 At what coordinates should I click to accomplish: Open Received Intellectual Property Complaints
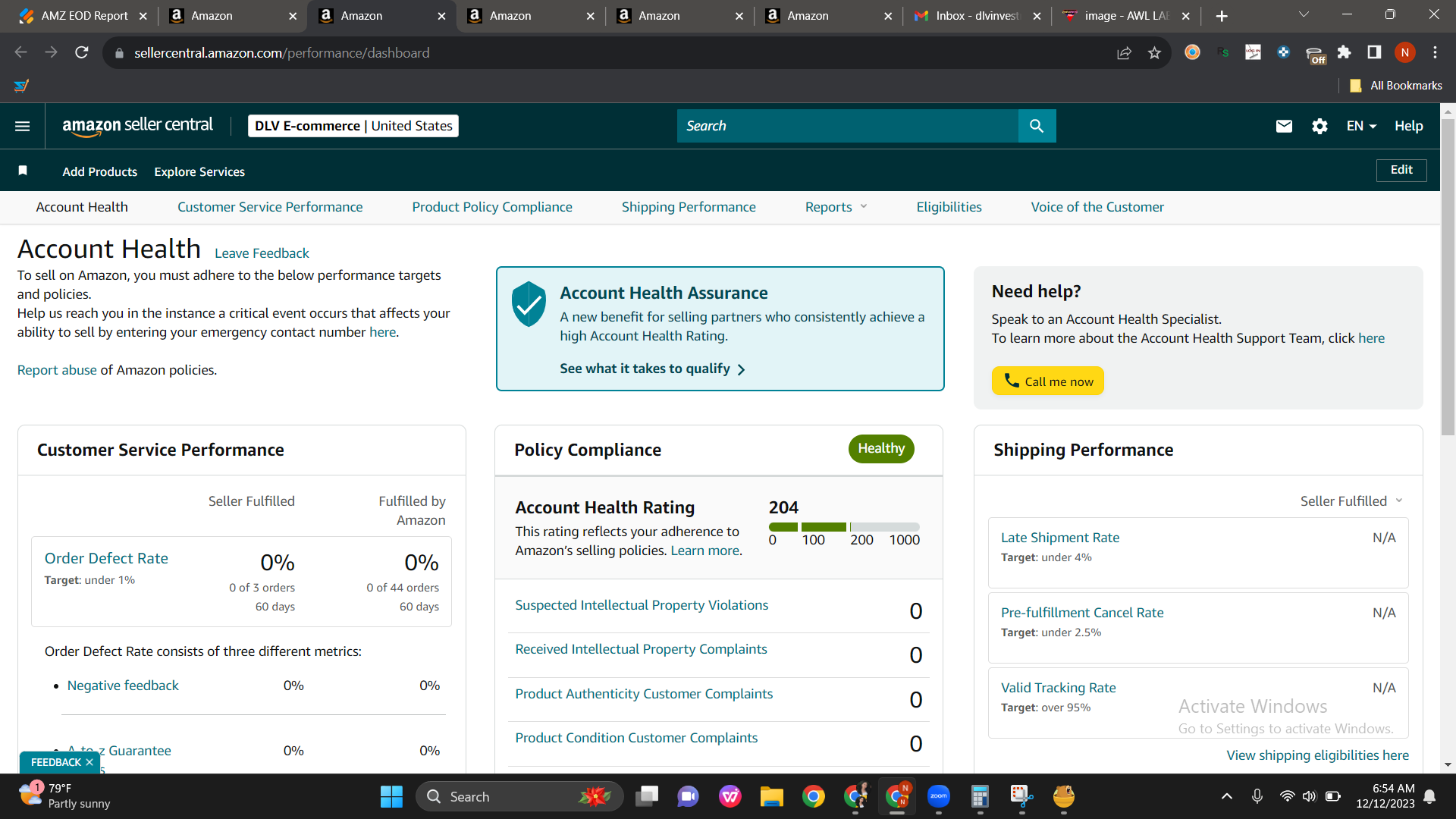641,649
